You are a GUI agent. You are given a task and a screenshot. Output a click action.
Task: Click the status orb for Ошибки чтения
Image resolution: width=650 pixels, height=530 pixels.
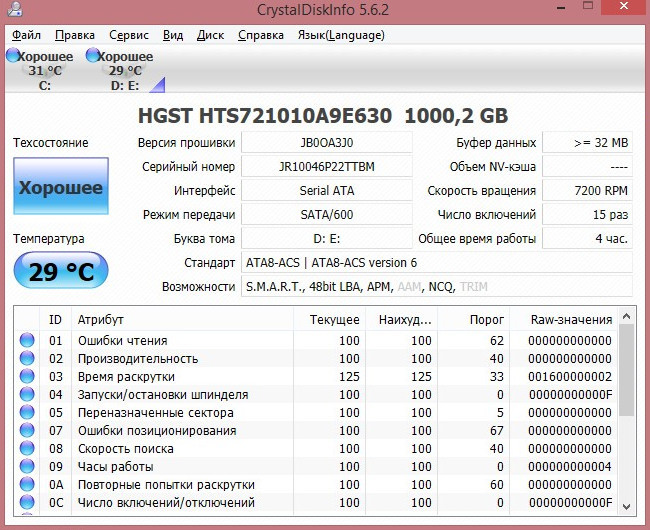[x=27, y=340]
